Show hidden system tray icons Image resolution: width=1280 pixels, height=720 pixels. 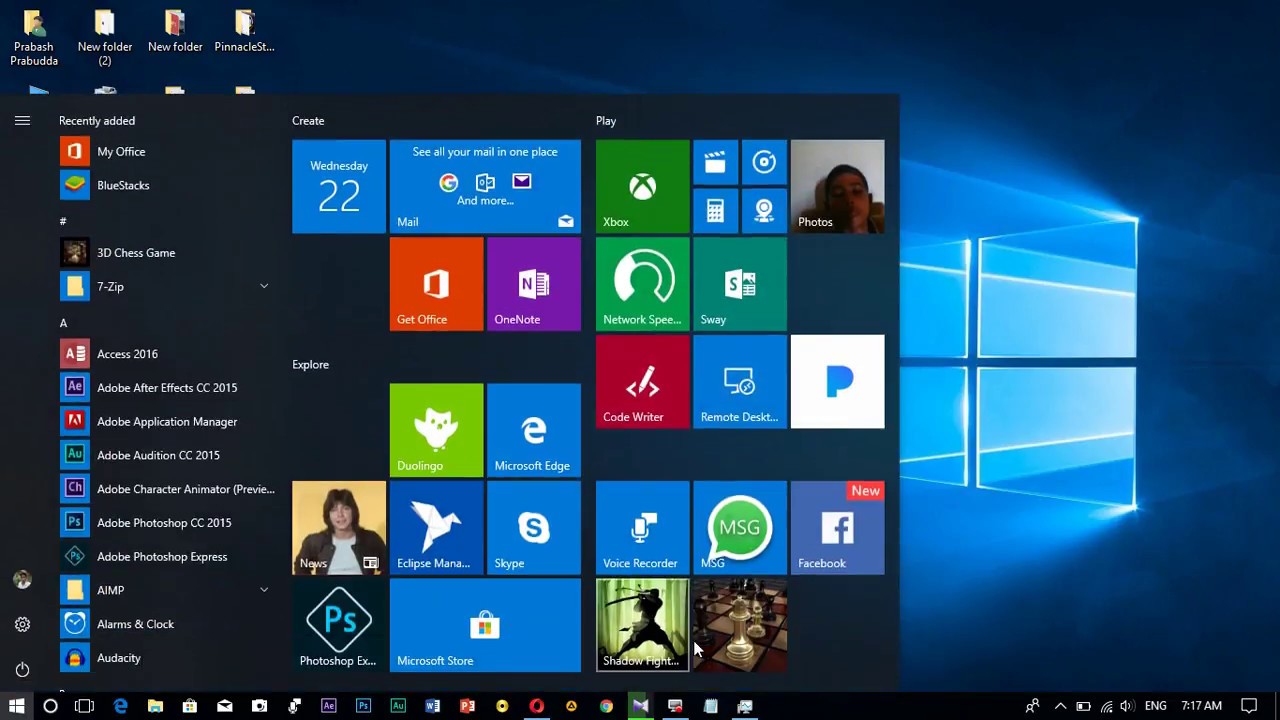1060,706
